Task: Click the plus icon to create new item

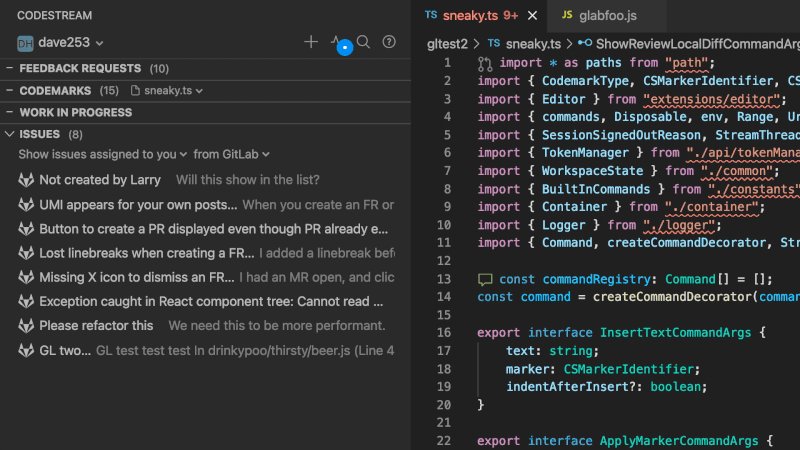Action: tap(311, 42)
